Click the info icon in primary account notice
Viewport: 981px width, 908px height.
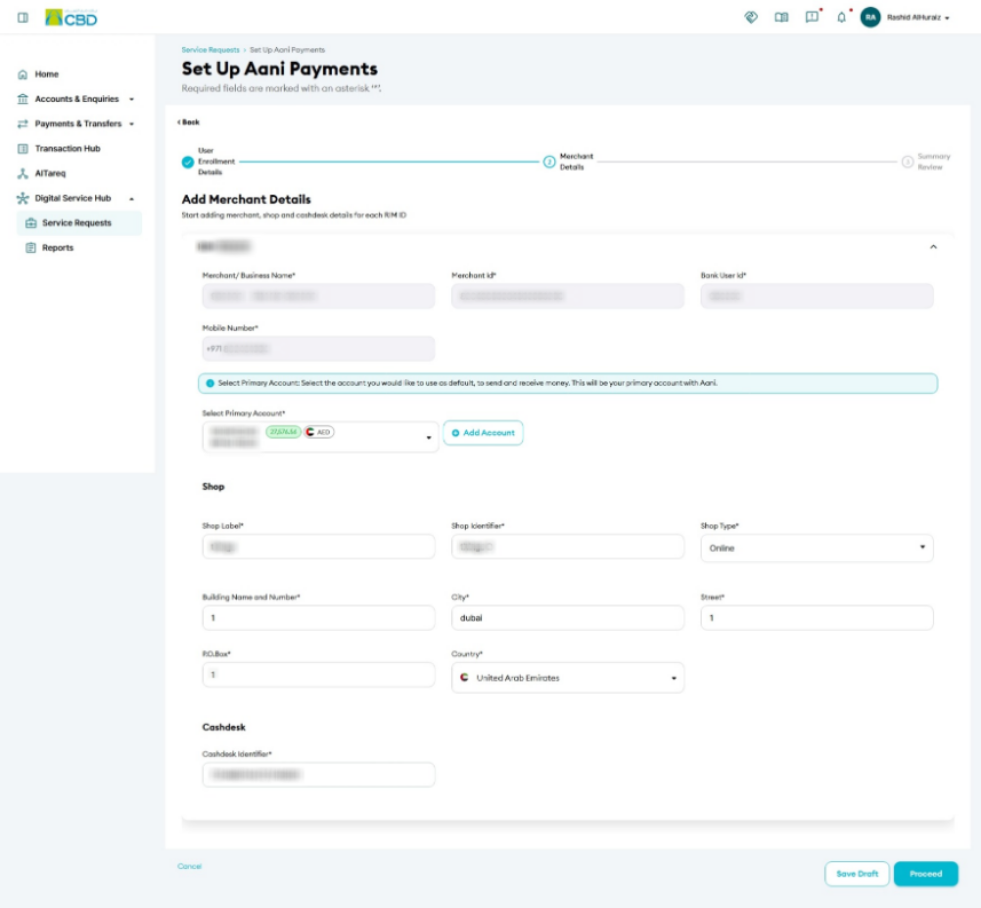tap(210, 383)
